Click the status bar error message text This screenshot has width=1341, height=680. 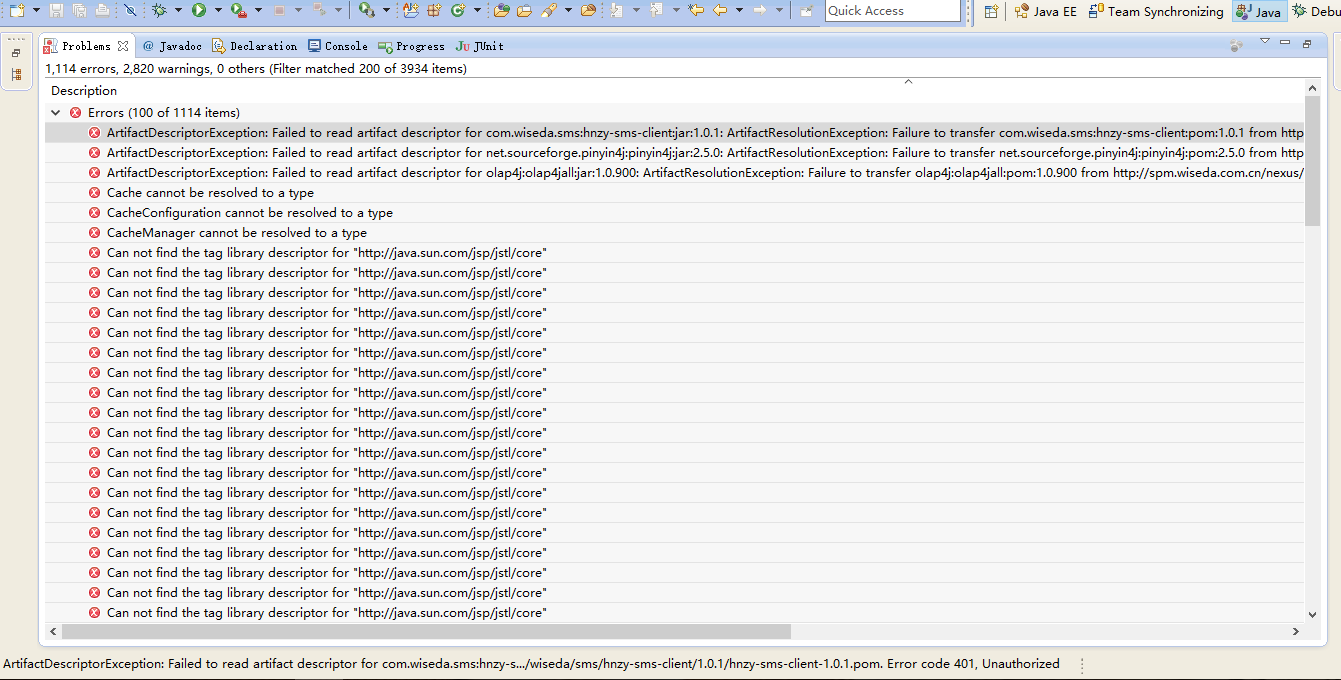click(531, 664)
